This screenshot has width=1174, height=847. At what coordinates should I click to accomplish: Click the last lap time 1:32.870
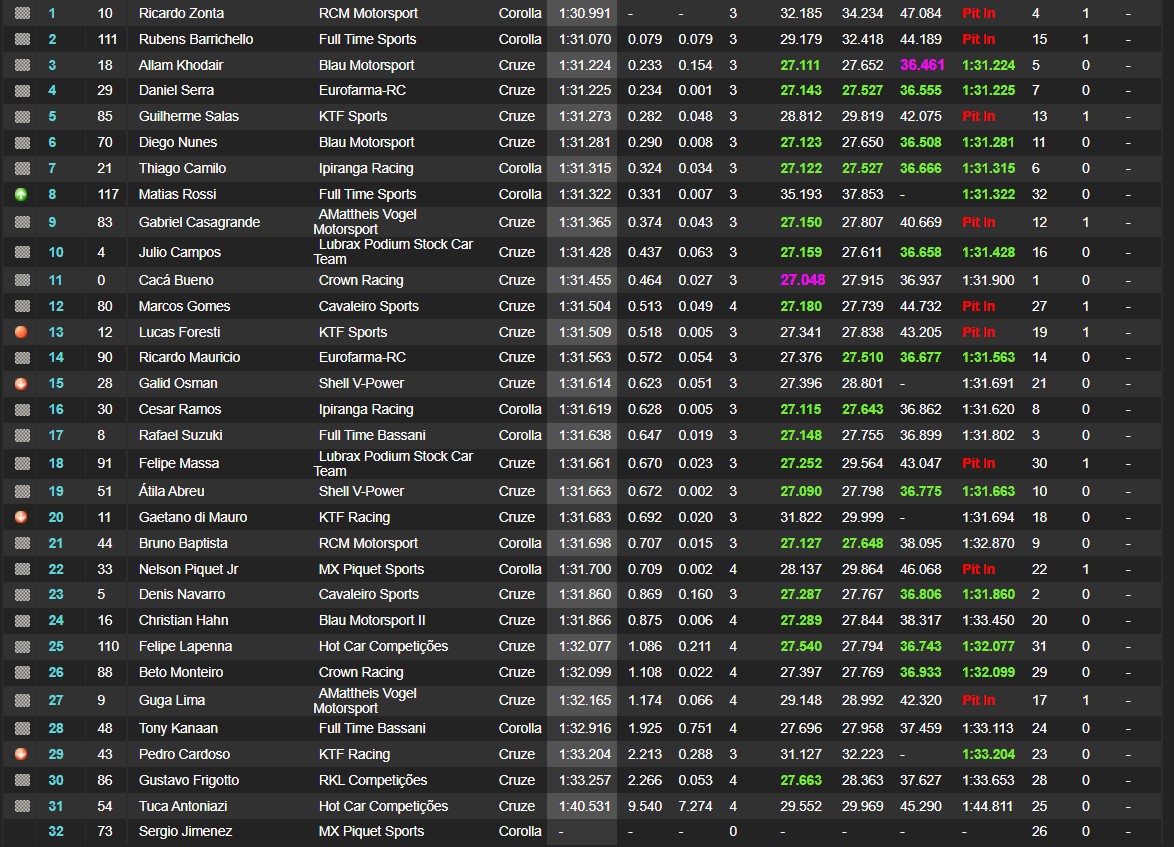(988, 543)
